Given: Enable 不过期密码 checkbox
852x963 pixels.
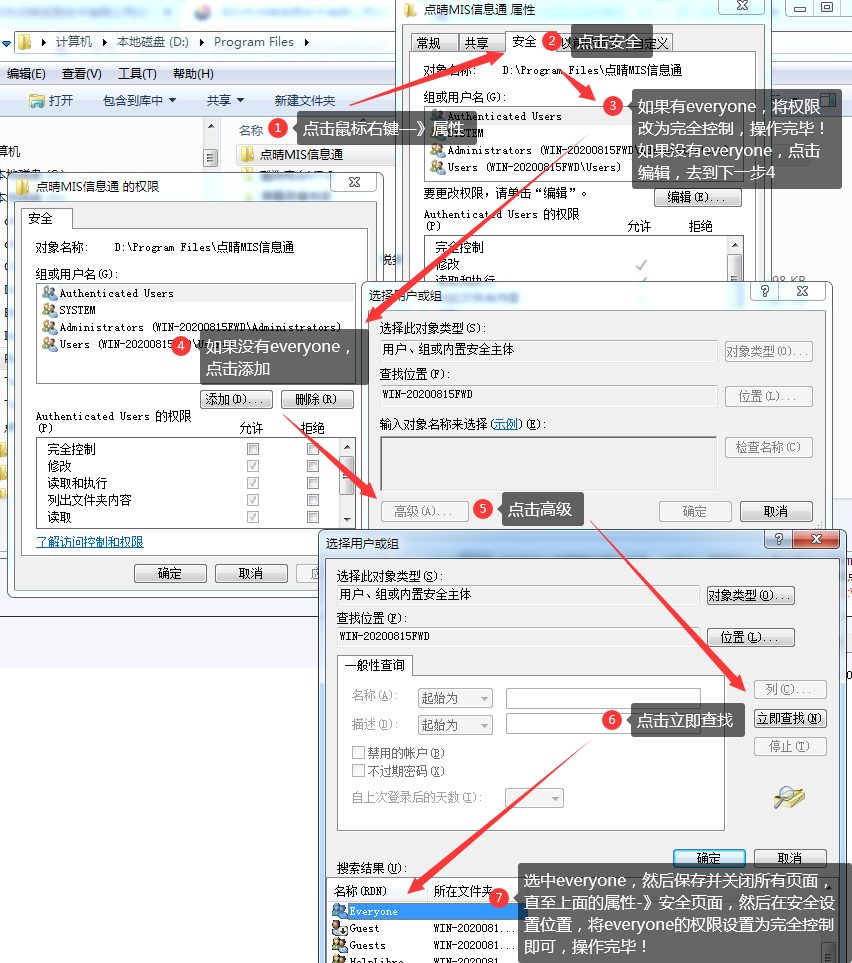Looking at the screenshot, I should [x=358, y=770].
